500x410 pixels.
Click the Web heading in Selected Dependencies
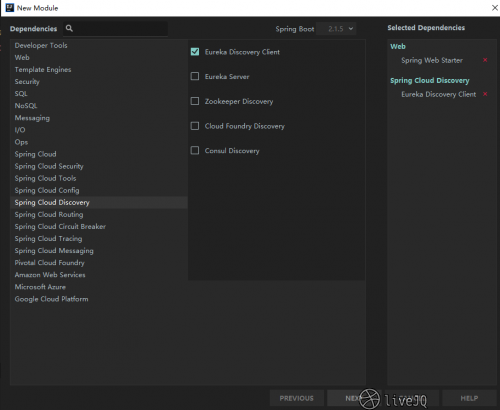pyautogui.click(x=398, y=46)
